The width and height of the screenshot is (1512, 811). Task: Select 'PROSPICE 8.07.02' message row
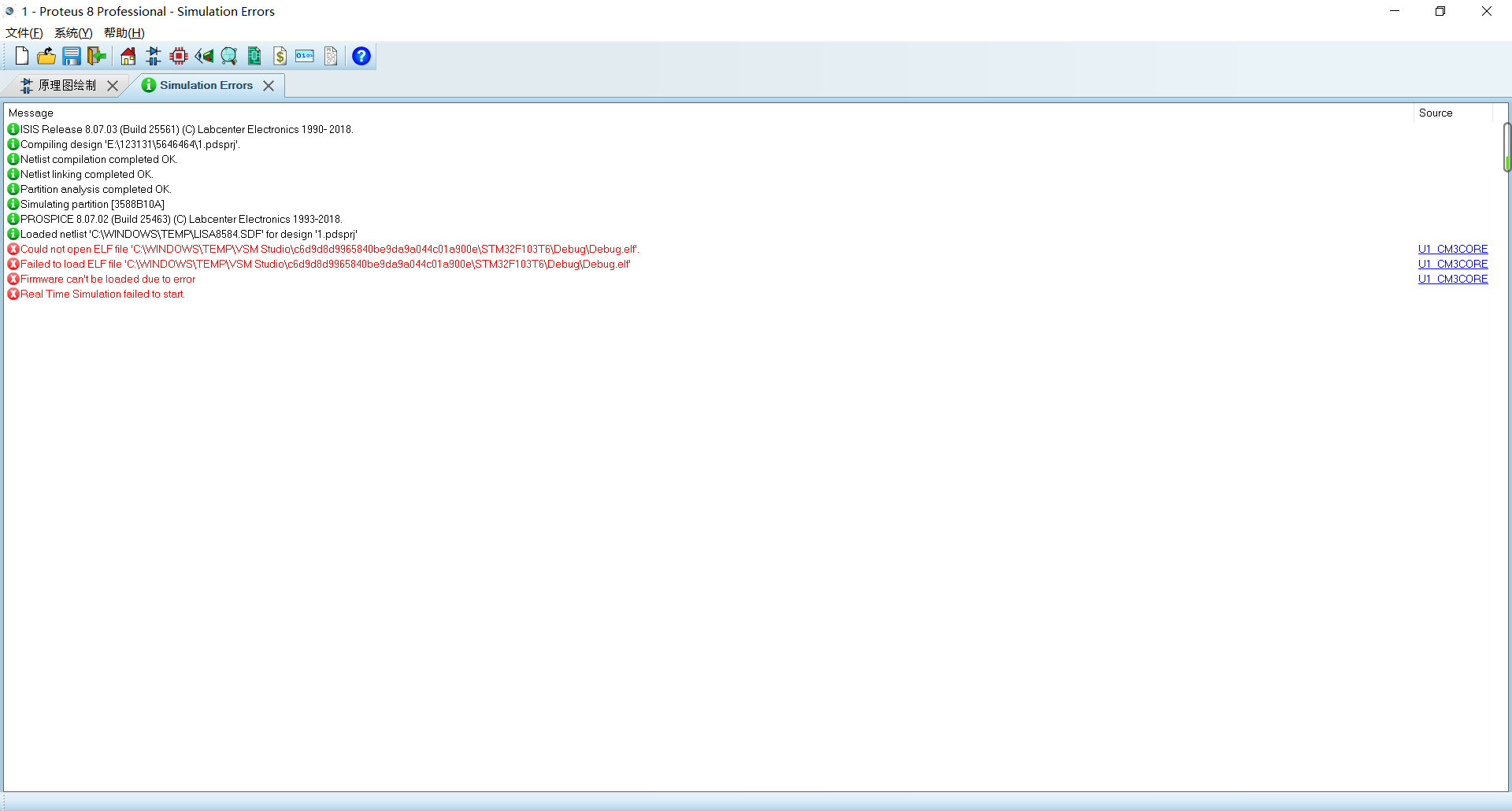(x=181, y=219)
